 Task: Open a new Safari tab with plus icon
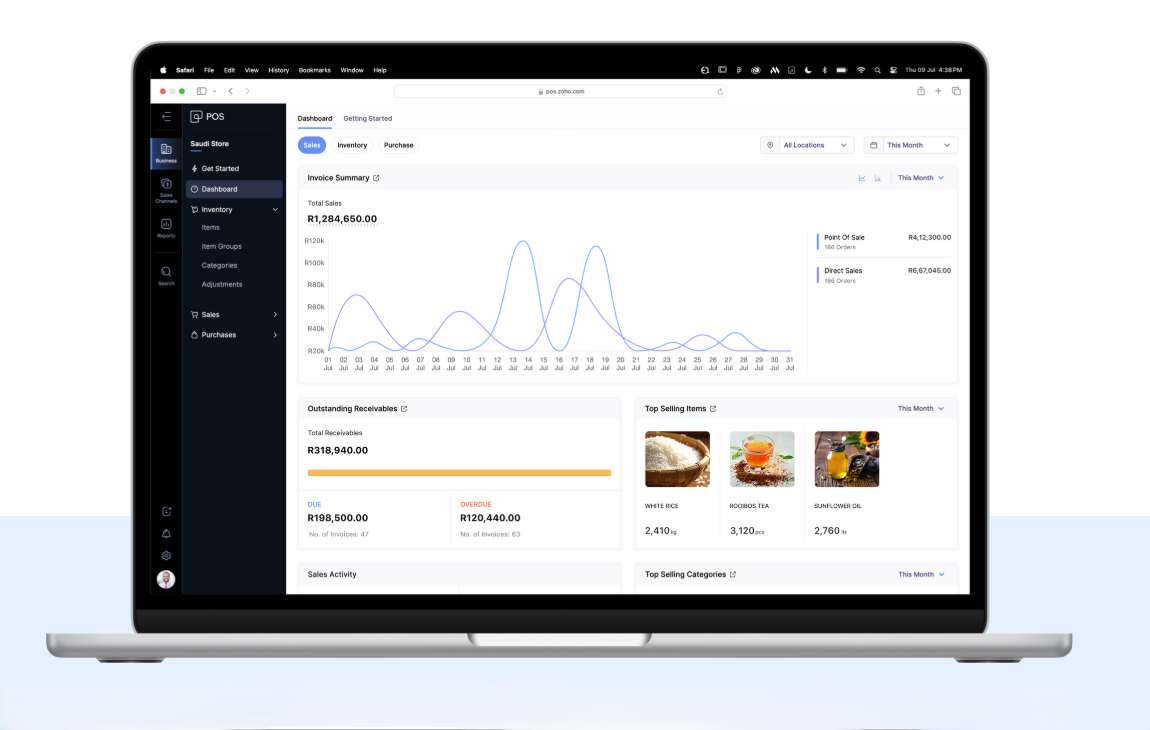click(x=938, y=91)
